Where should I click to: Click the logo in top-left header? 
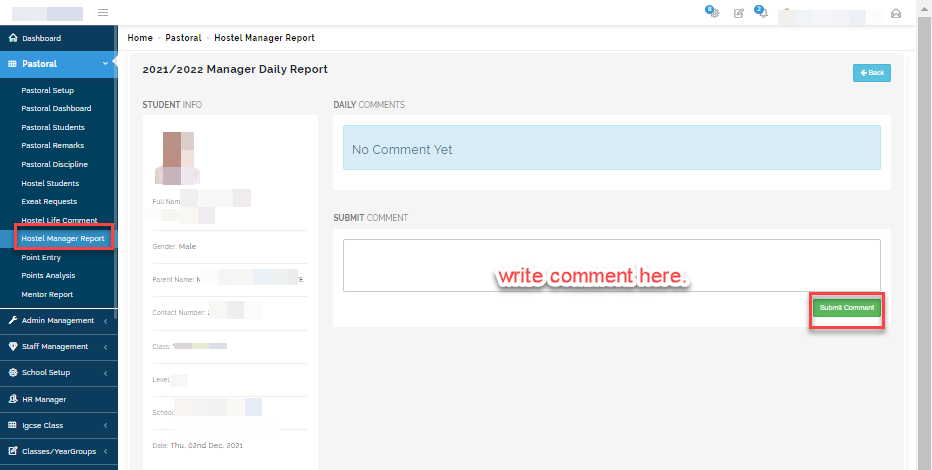[x=48, y=14]
